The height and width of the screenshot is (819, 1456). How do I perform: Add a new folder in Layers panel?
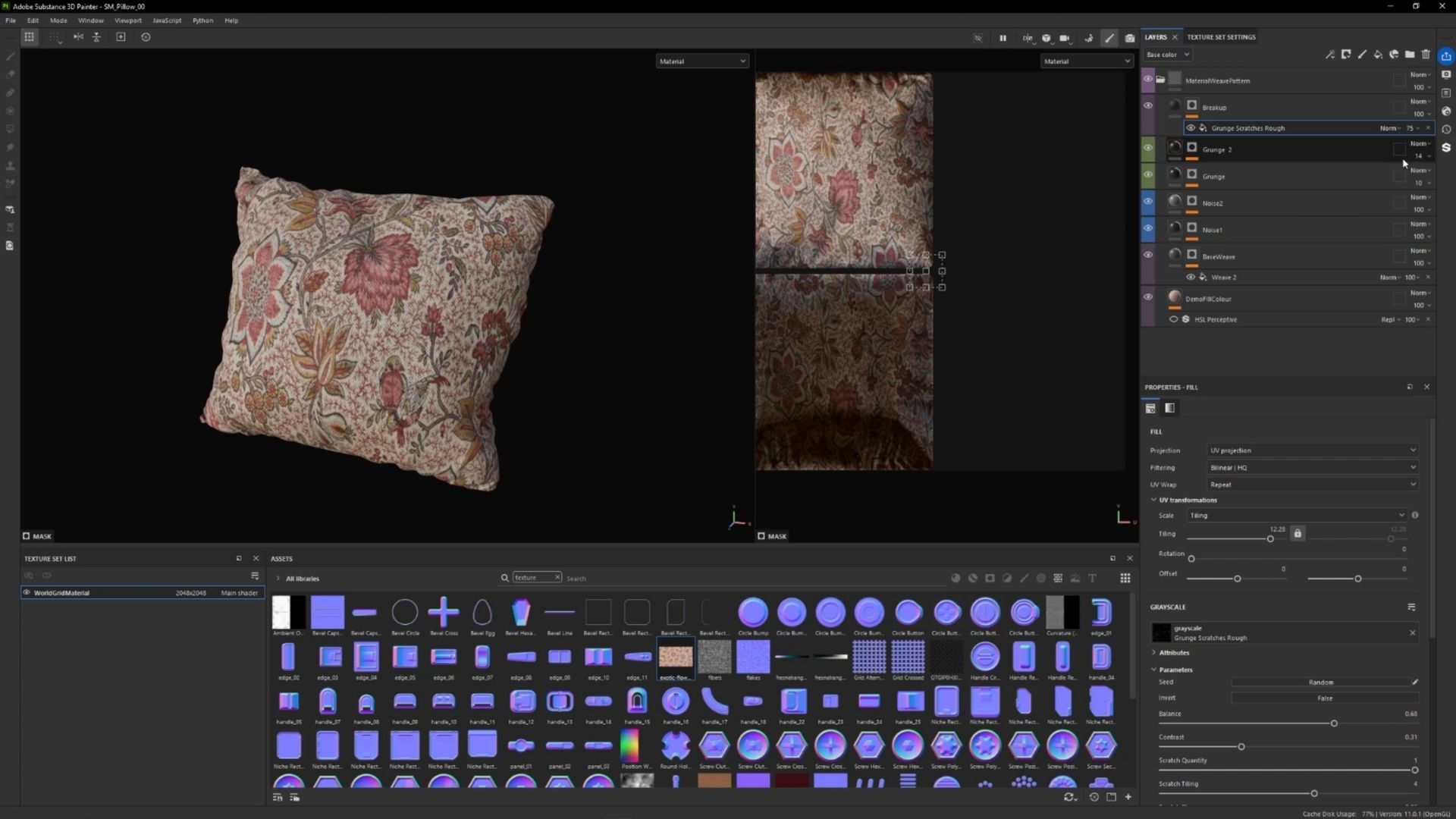coord(1410,54)
